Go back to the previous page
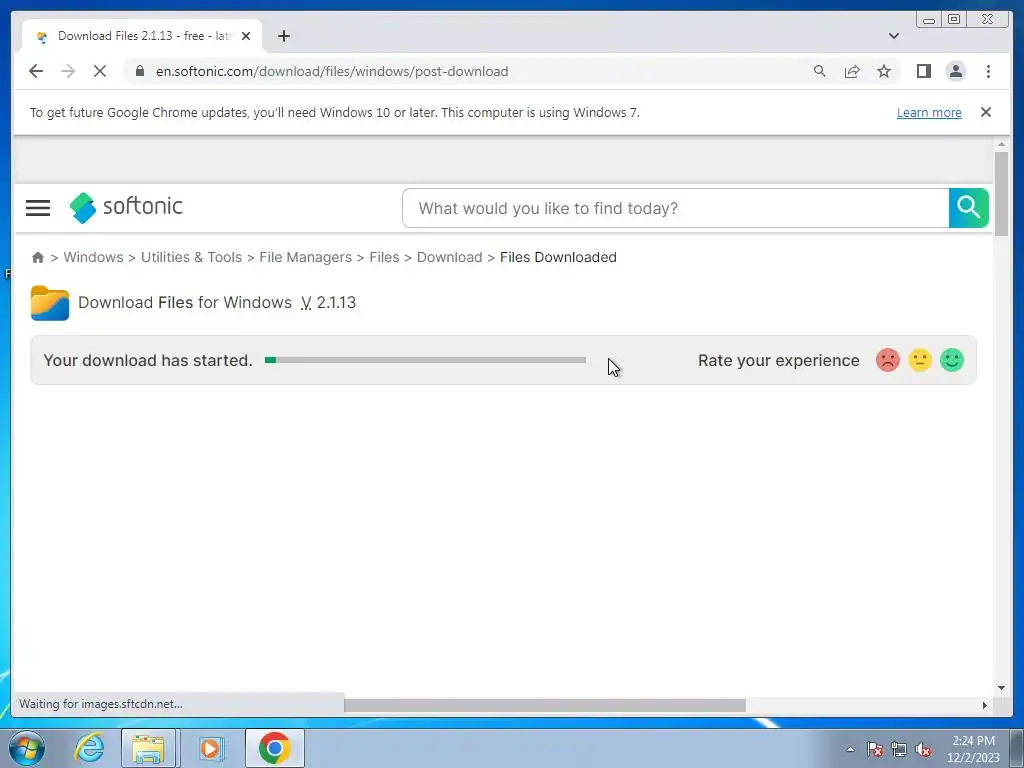The height and width of the screenshot is (768, 1024). click(36, 71)
